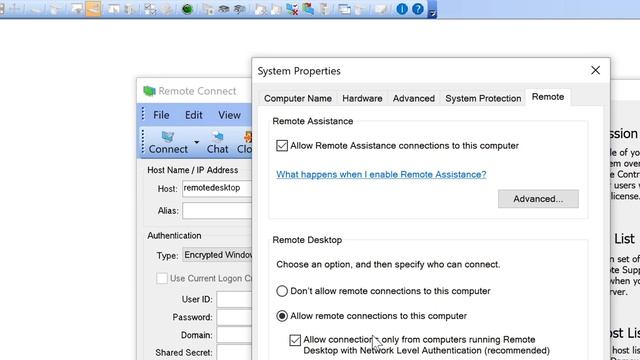The width and height of the screenshot is (640, 360).
Task: Open help via blue question mark icon
Action: pyautogui.click(x=418, y=9)
